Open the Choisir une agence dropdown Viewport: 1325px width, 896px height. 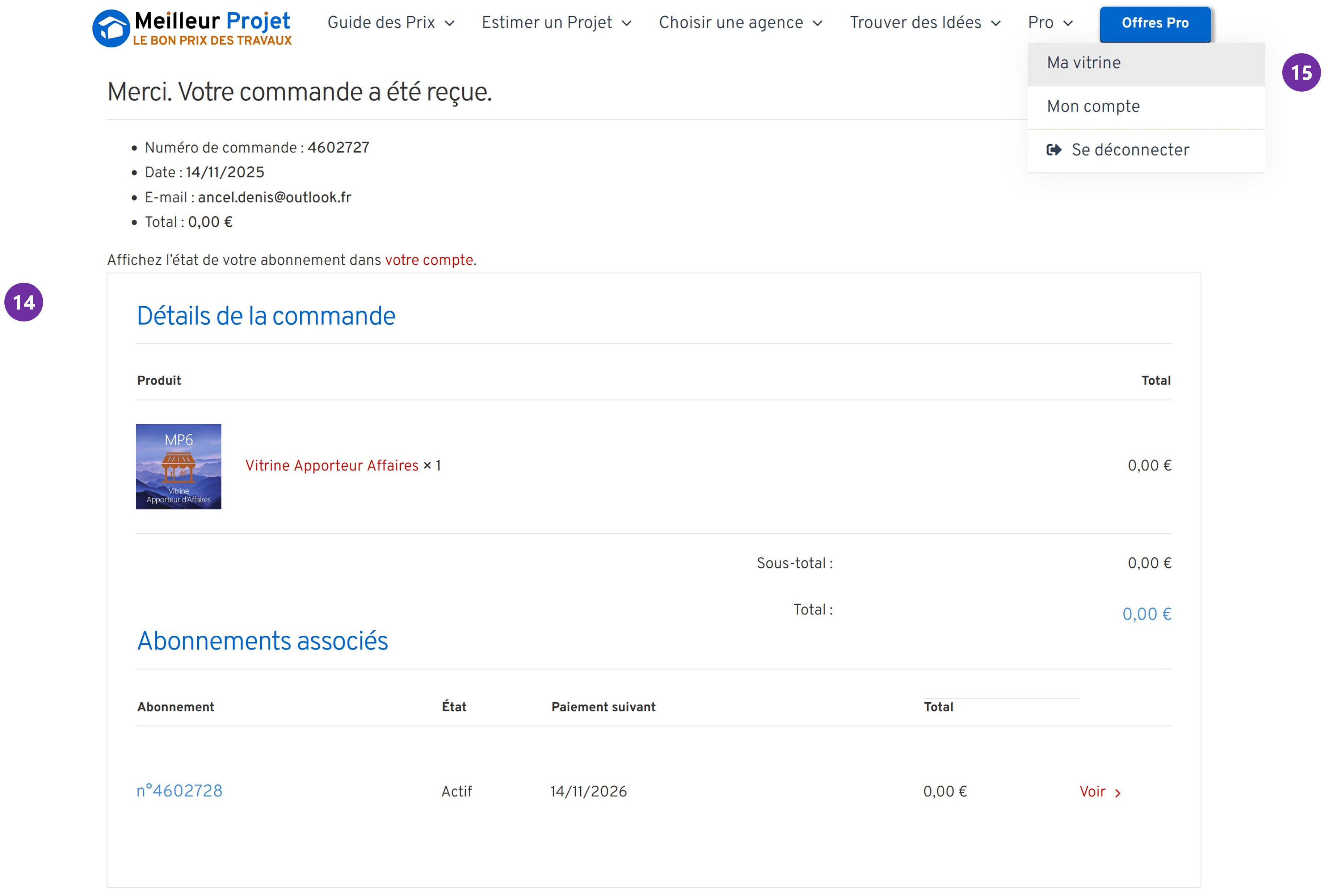point(730,22)
